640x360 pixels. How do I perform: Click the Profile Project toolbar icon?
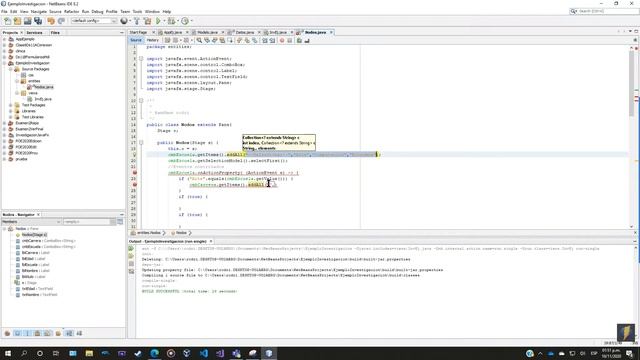[x=185, y=21]
